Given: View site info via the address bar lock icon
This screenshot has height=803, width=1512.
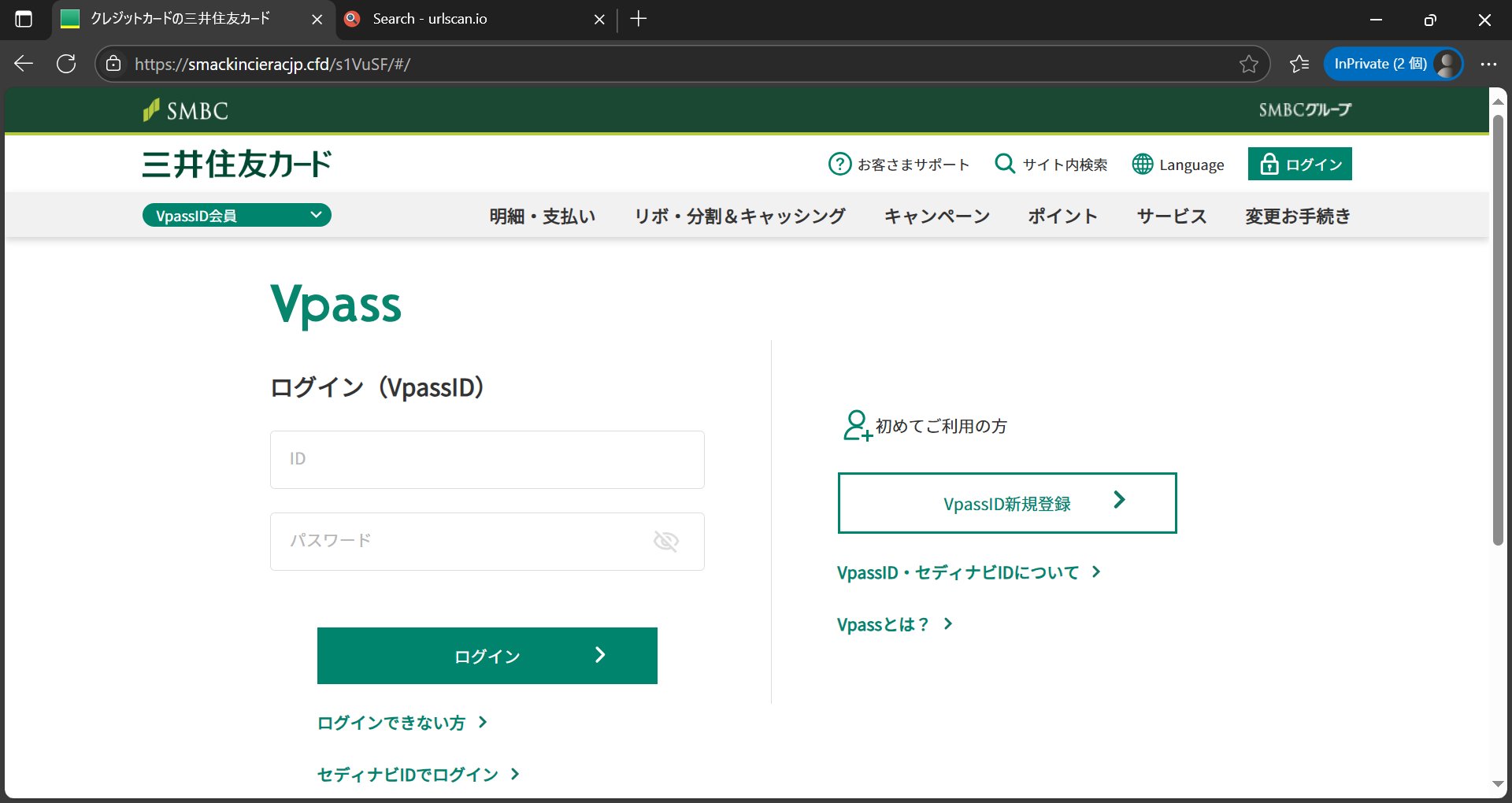Looking at the screenshot, I should 113,64.
